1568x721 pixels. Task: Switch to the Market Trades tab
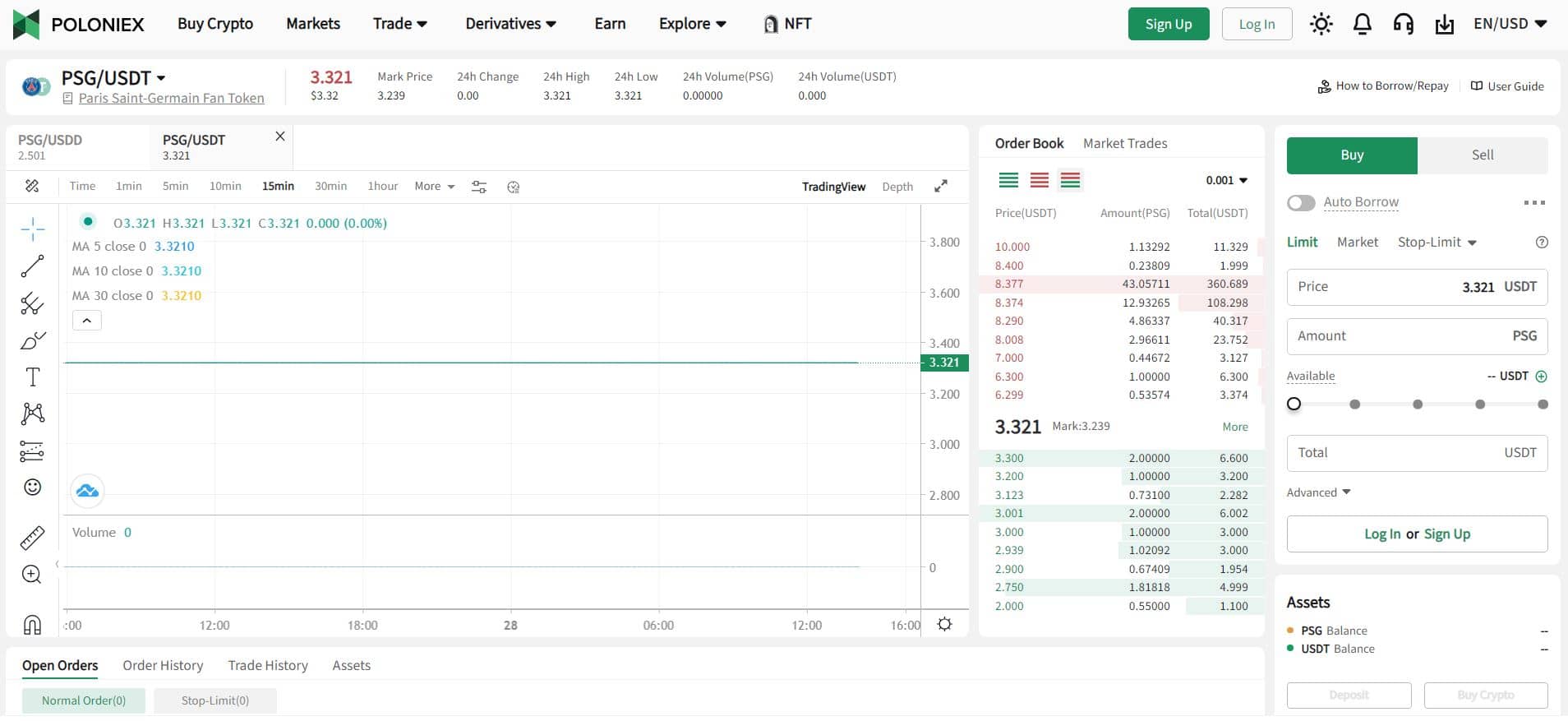click(1125, 143)
